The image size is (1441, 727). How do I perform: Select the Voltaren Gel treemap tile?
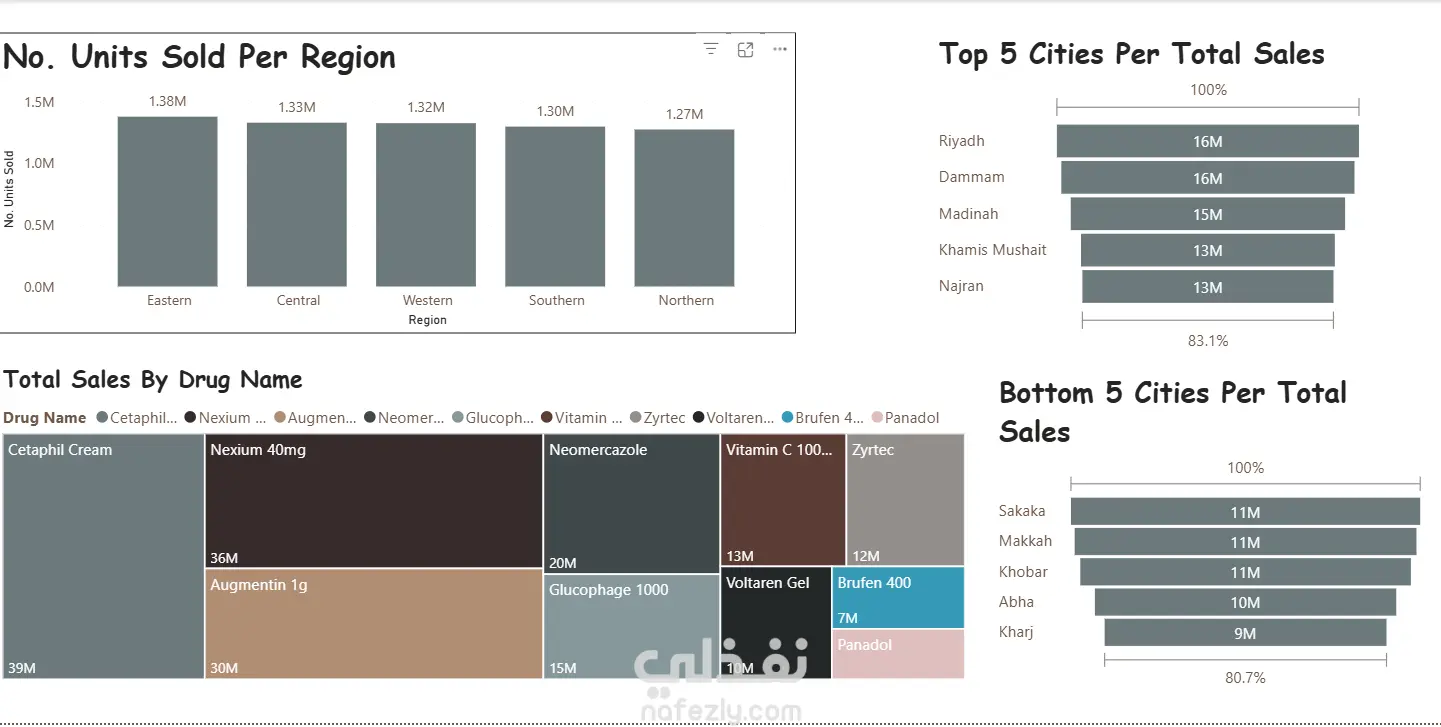pyautogui.click(x=776, y=623)
